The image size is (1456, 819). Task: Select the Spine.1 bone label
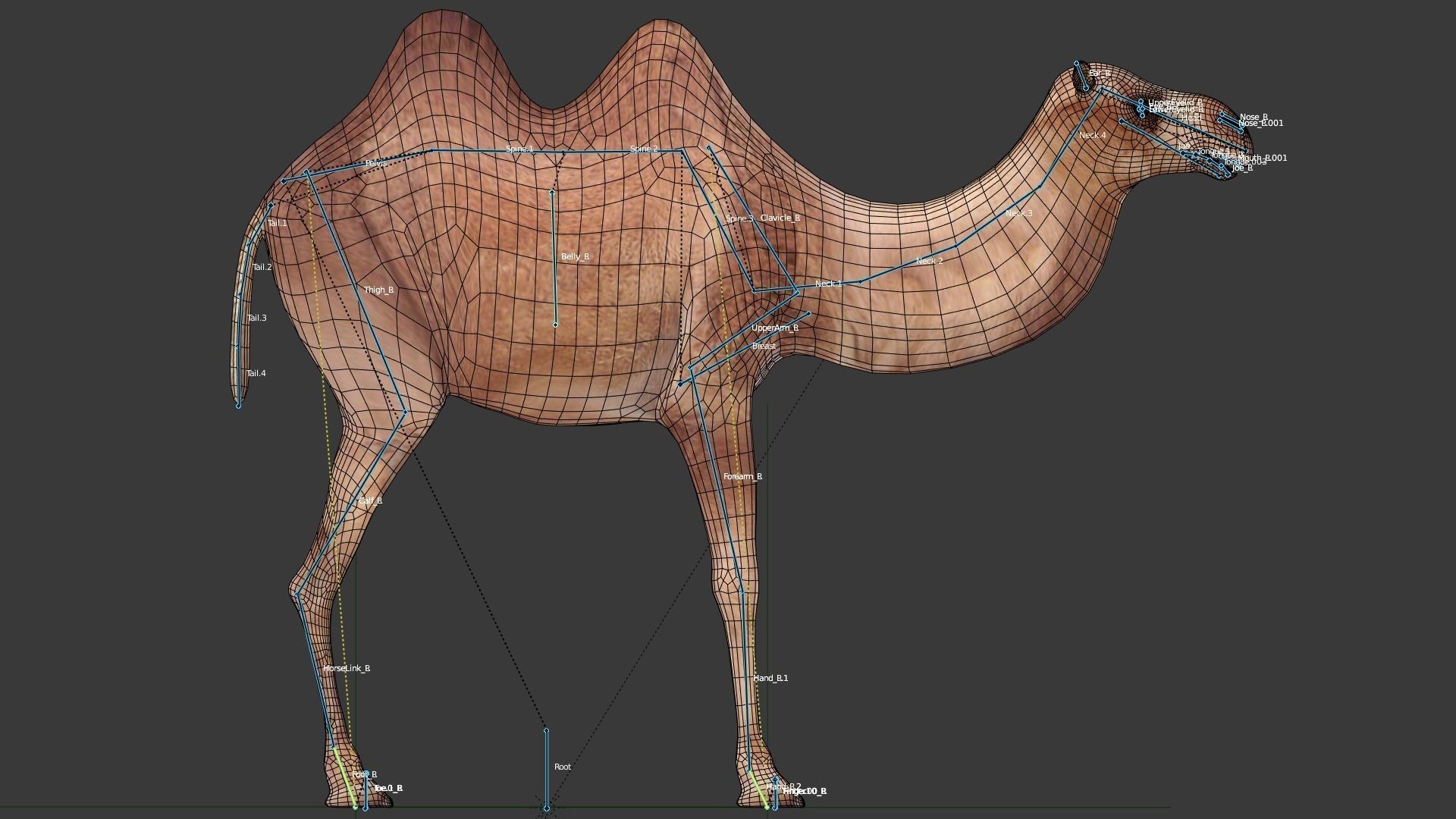519,149
